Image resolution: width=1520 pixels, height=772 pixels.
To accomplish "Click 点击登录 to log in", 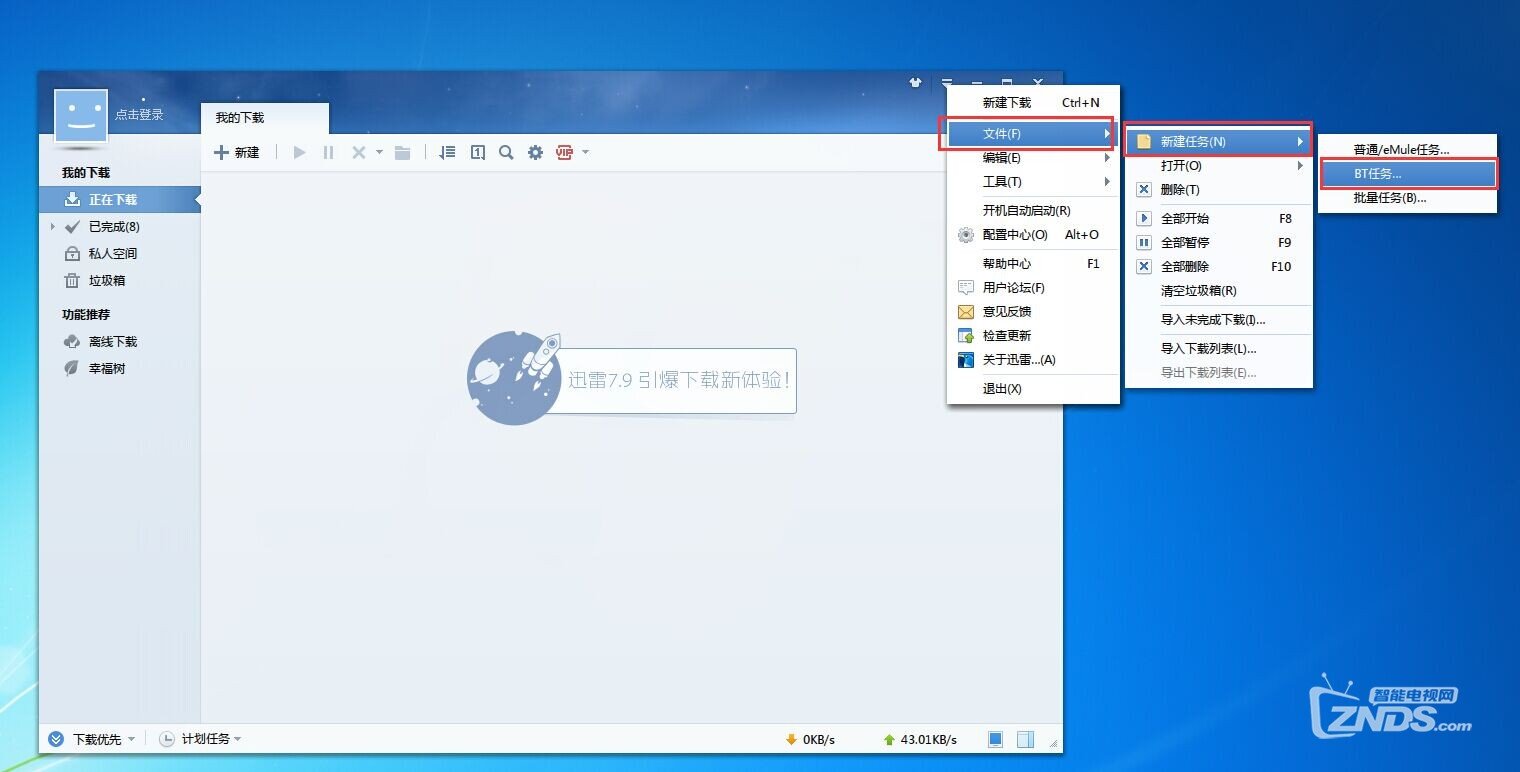I will 139,115.
